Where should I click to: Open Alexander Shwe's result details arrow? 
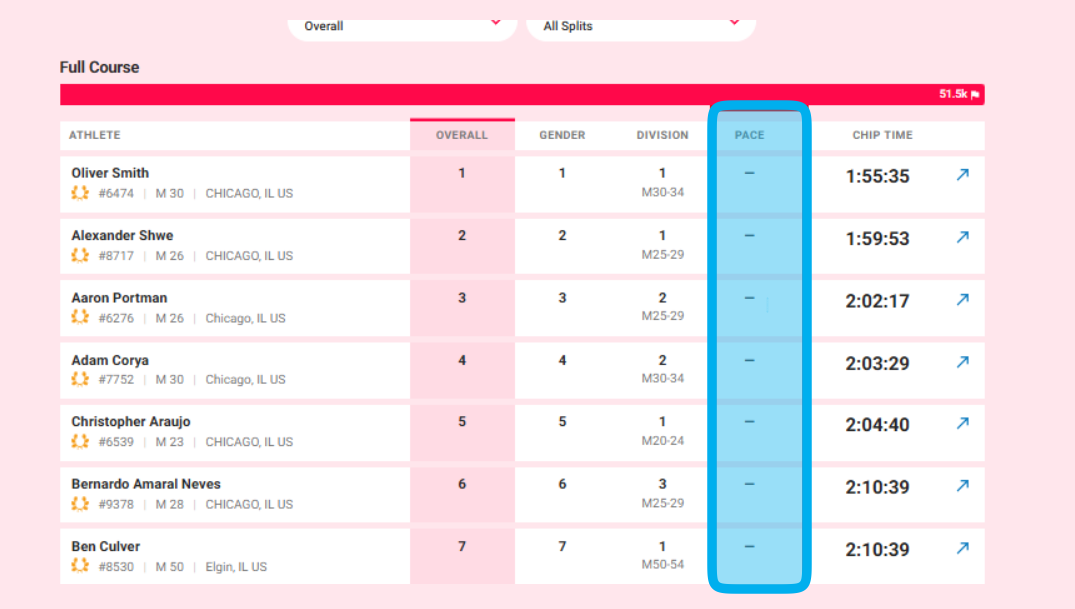pos(963,237)
